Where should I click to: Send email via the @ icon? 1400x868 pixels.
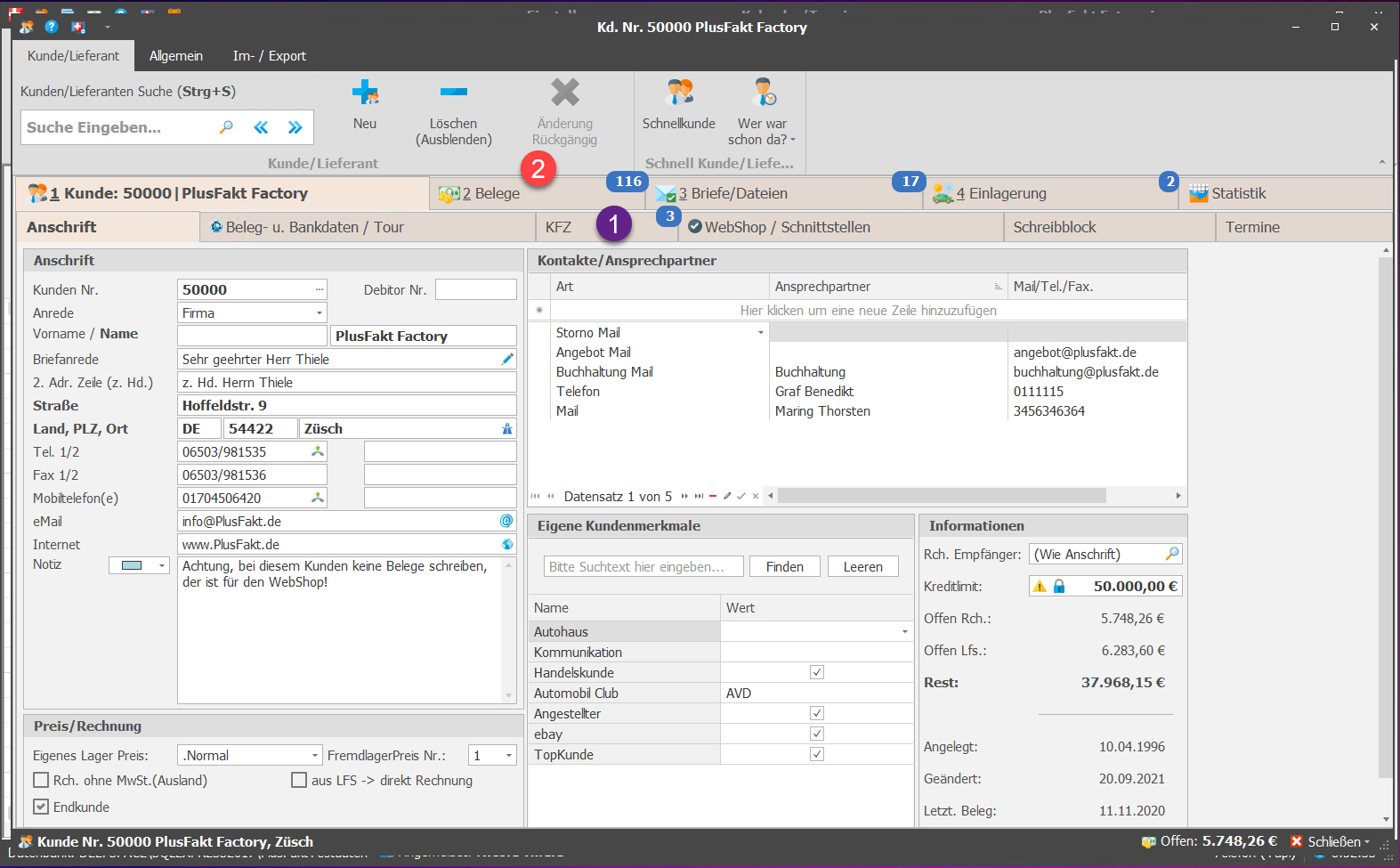[x=506, y=521]
